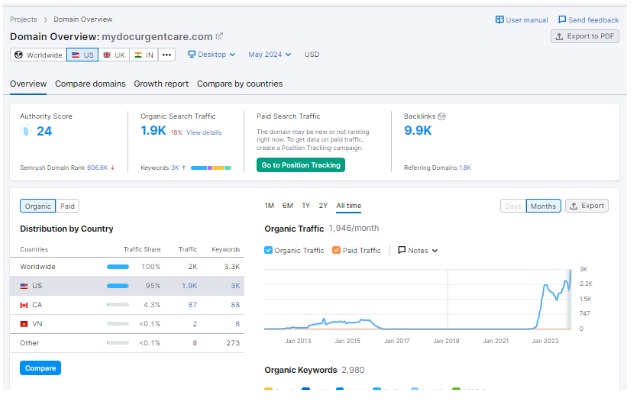Select the All time range

(349, 206)
